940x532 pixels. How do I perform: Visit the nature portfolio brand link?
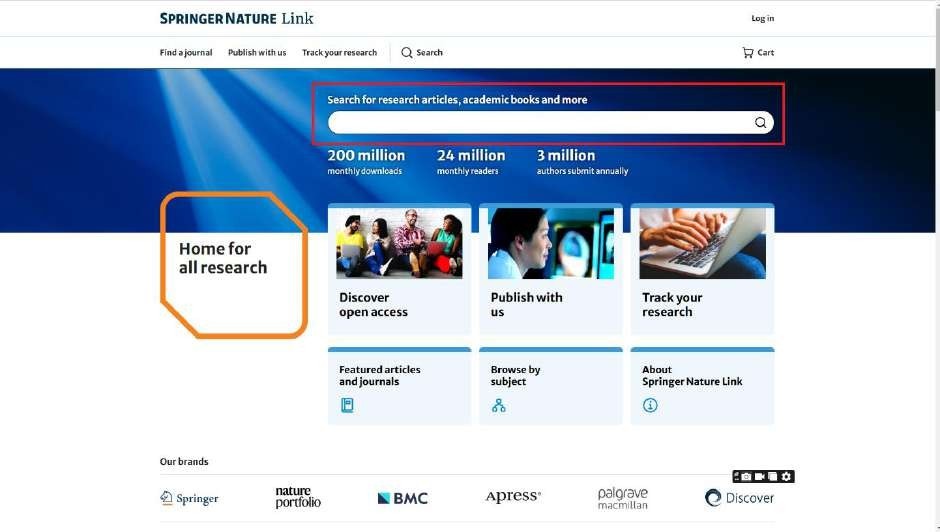(298, 498)
